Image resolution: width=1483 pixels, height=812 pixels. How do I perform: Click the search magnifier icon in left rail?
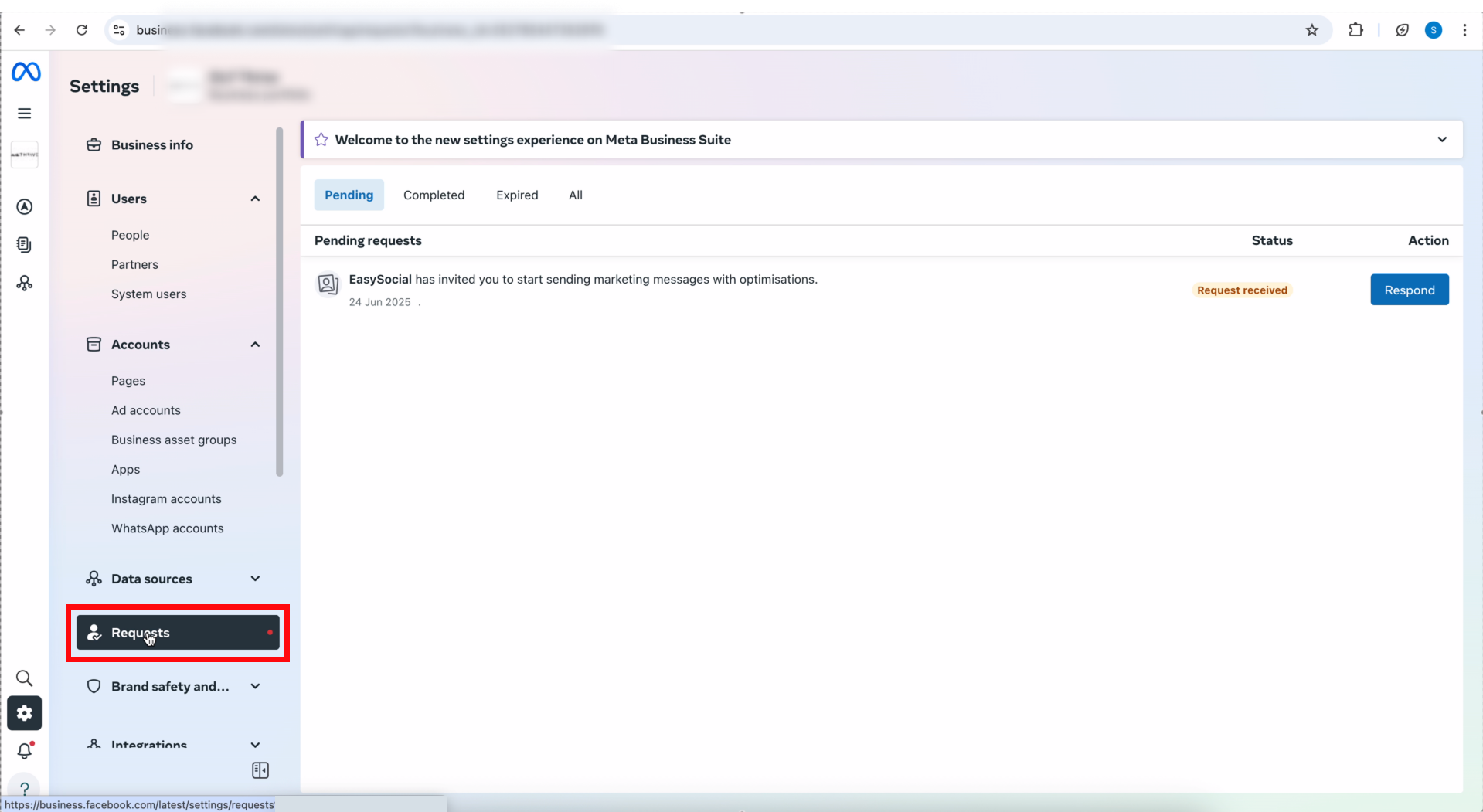pyautogui.click(x=25, y=678)
